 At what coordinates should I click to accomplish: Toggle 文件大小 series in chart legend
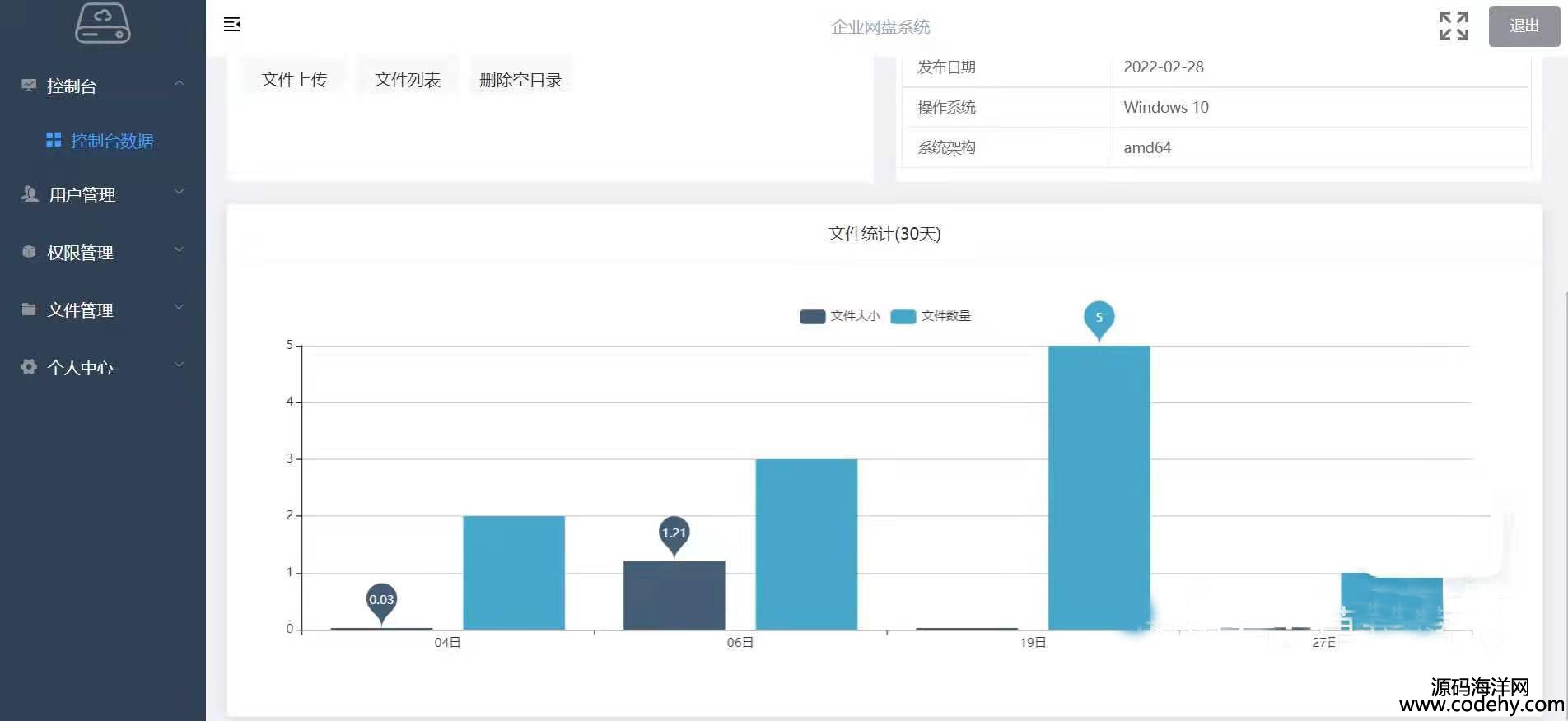click(839, 317)
